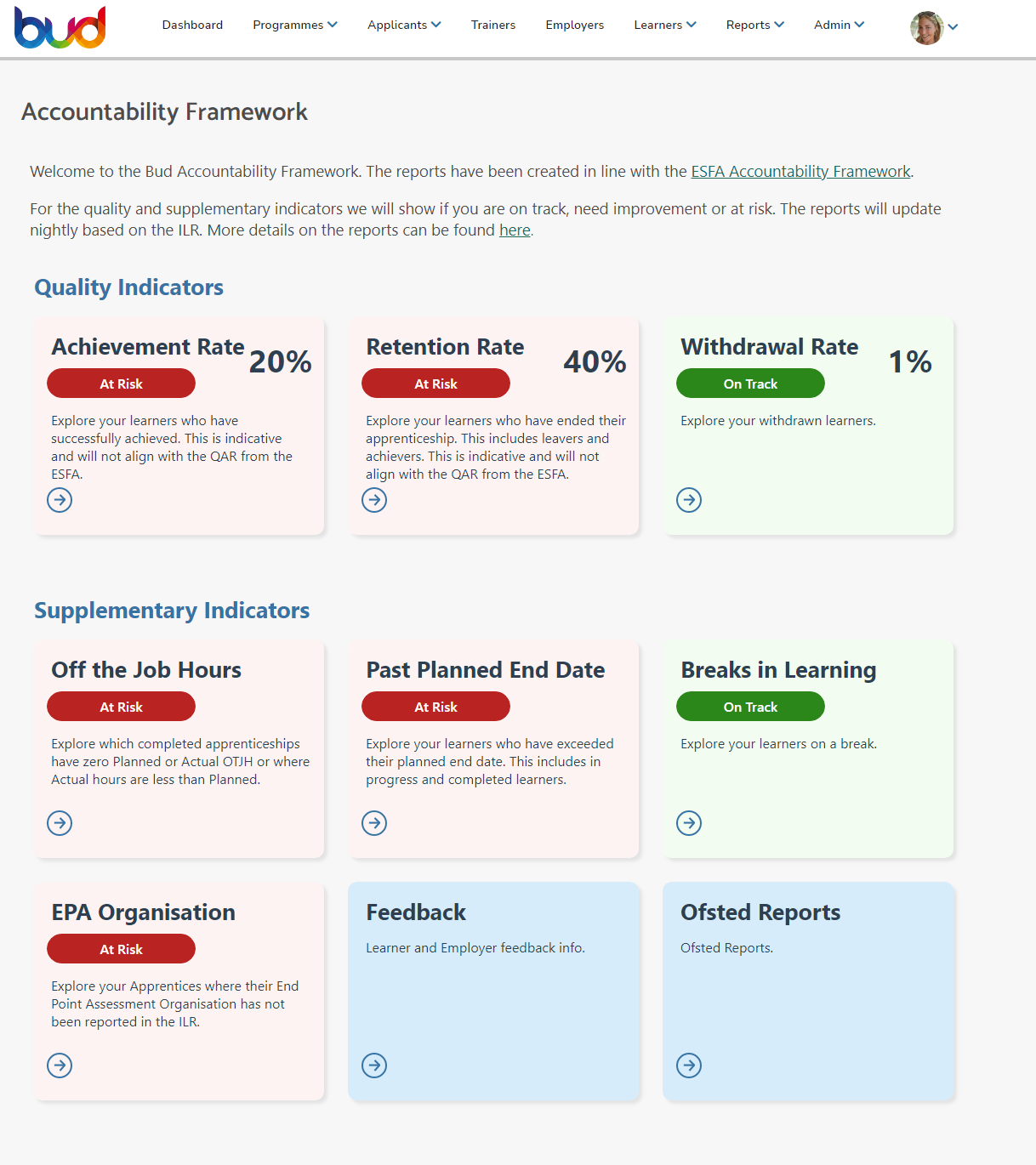The image size is (1036, 1165).
Task: Click the user profile avatar picture
Action: coord(926,28)
